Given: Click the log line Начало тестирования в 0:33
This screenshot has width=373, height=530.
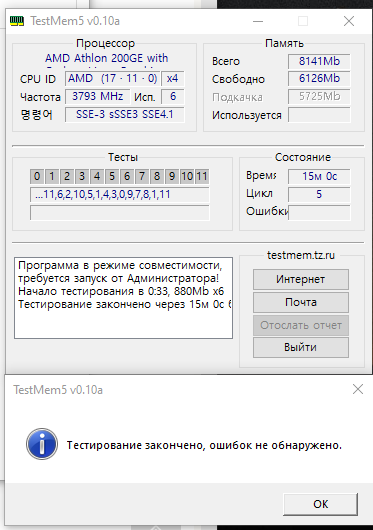Looking at the screenshot, I should coord(121,291).
